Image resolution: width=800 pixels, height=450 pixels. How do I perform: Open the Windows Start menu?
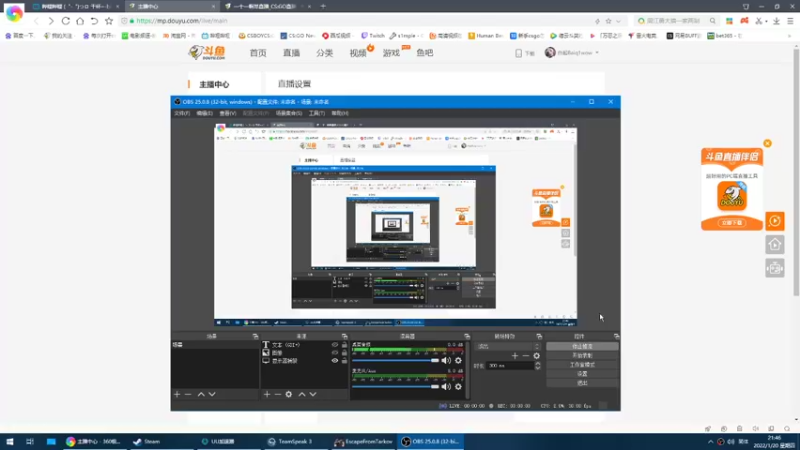(x=10, y=441)
